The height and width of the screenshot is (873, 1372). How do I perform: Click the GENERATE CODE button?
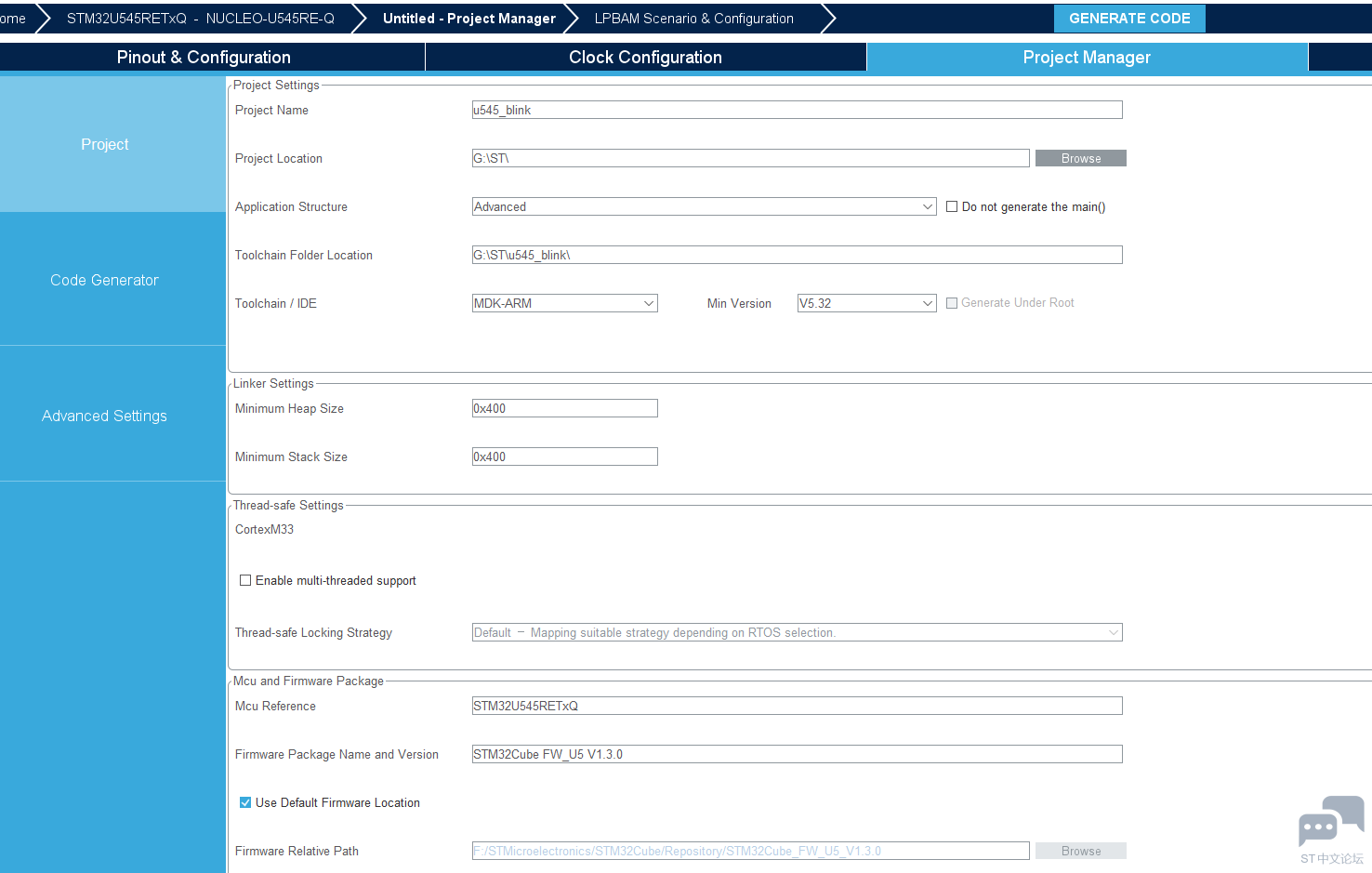click(1129, 19)
